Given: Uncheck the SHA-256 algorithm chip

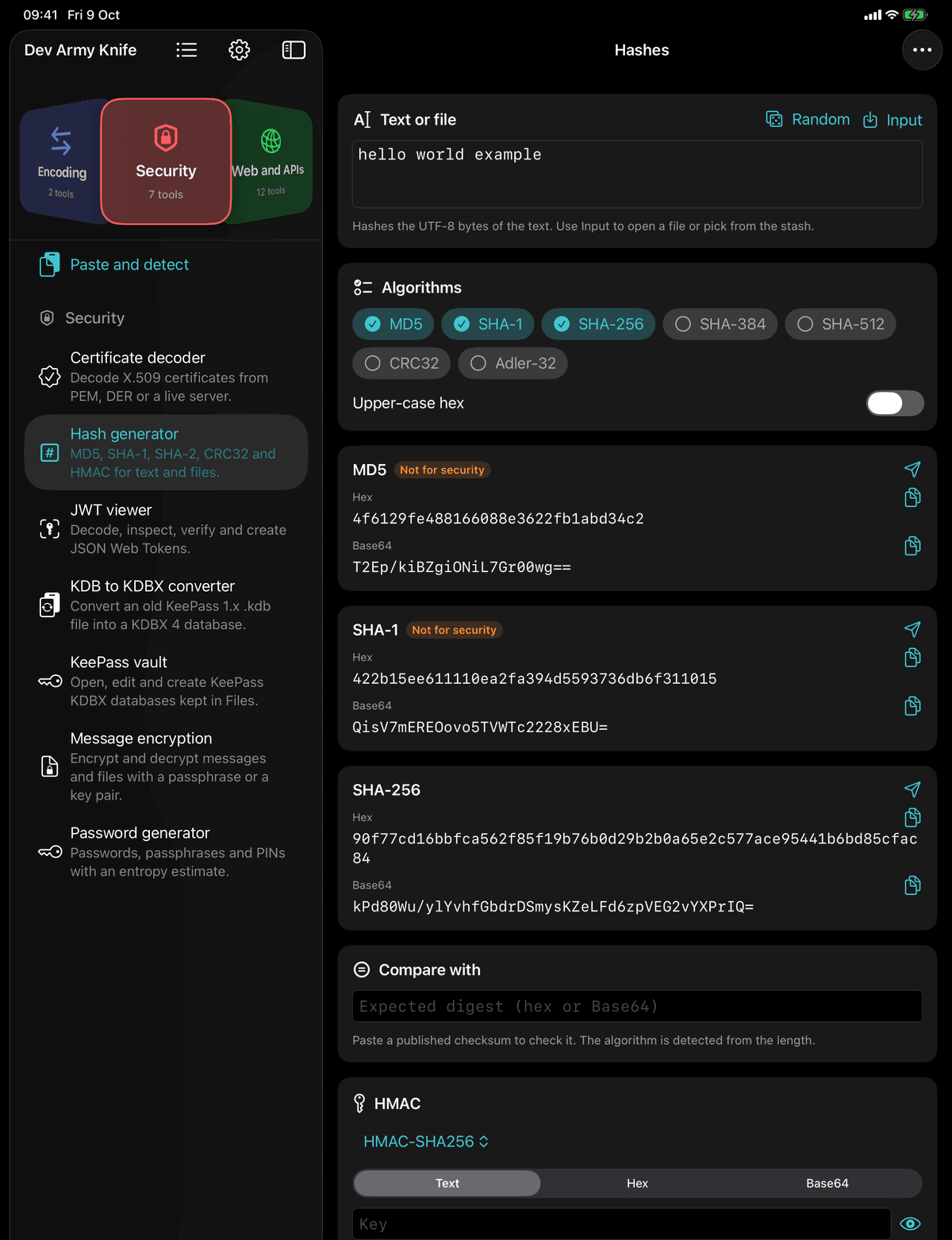Looking at the screenshot, I should click(598, 324).
